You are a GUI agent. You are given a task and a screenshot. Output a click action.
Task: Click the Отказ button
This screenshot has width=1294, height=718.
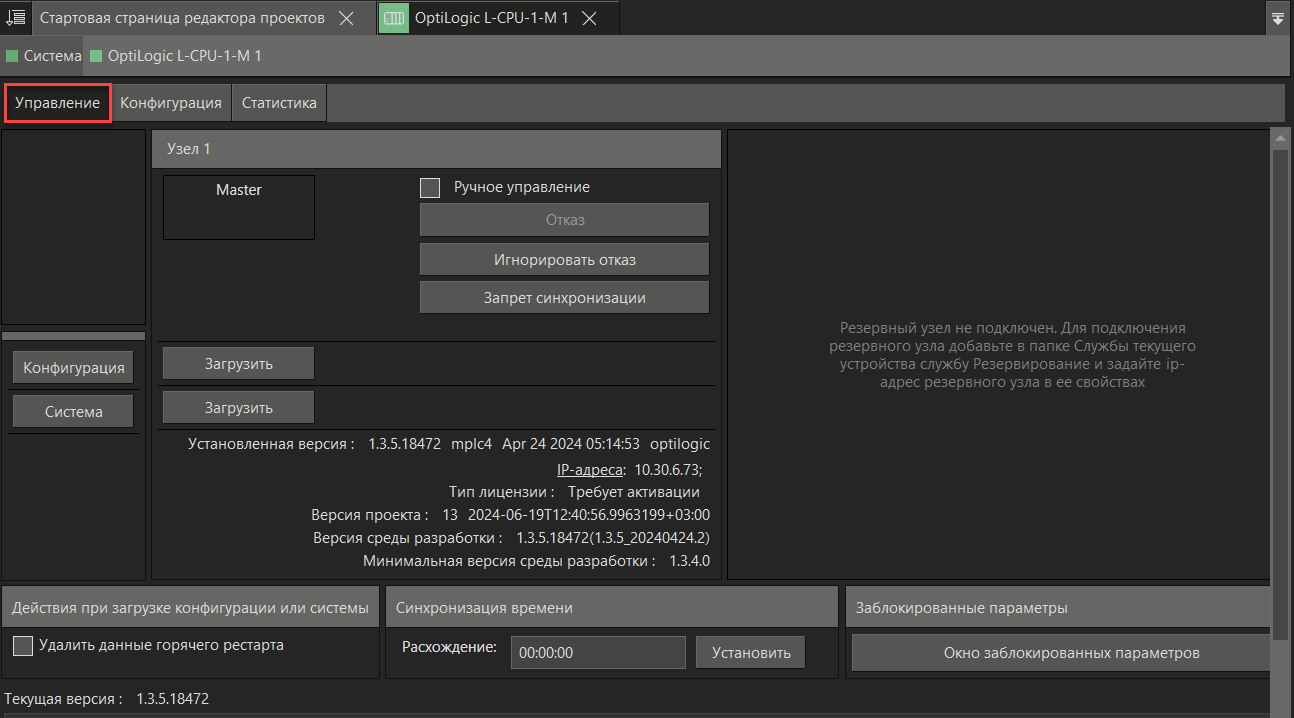[564, 220]
